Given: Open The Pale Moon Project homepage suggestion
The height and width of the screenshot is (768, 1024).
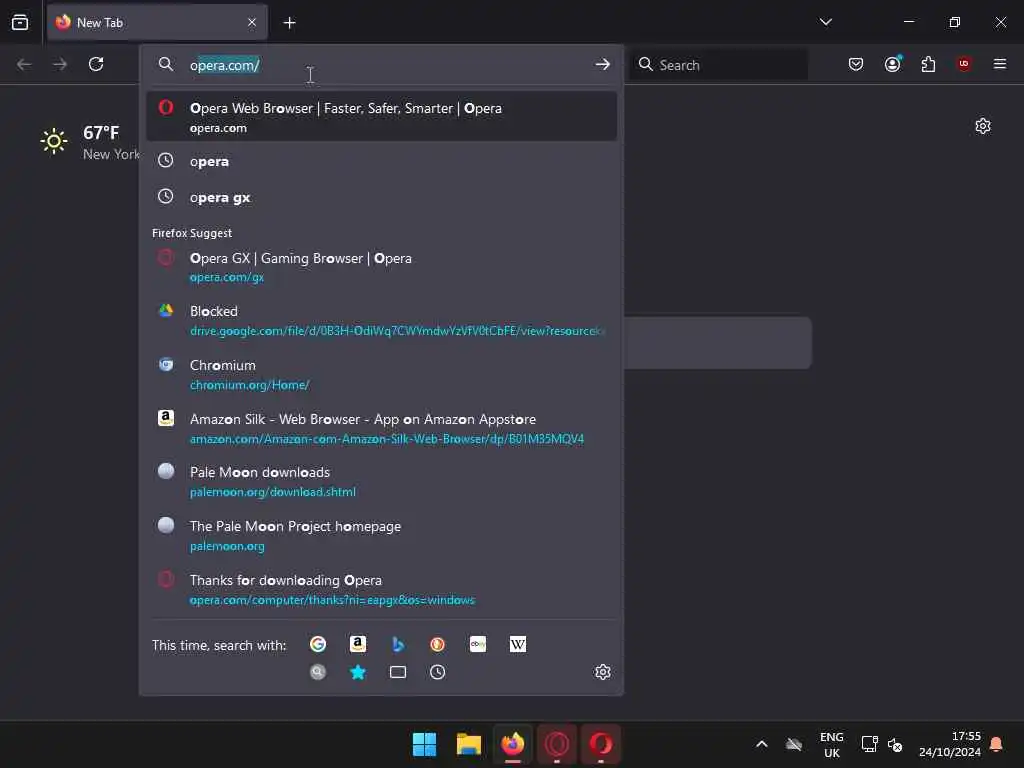Looking at the screenshot, I should 381,536.
